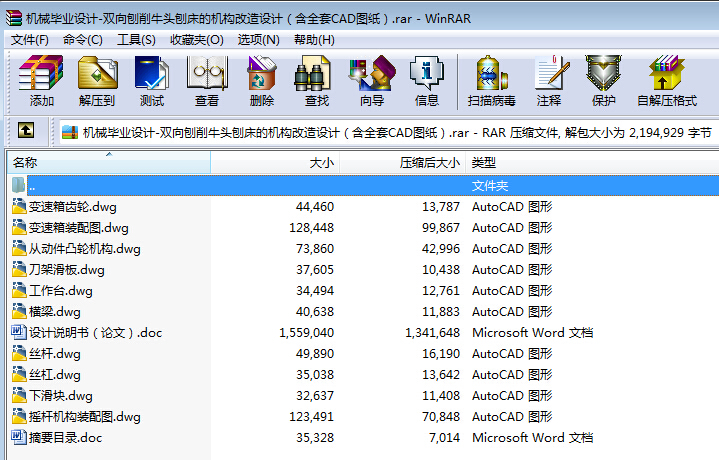Click Word icon of 设计说明书（论文）.doc
Image resolution: width=719 pixels, height=460 pixels.
[19, 332]
